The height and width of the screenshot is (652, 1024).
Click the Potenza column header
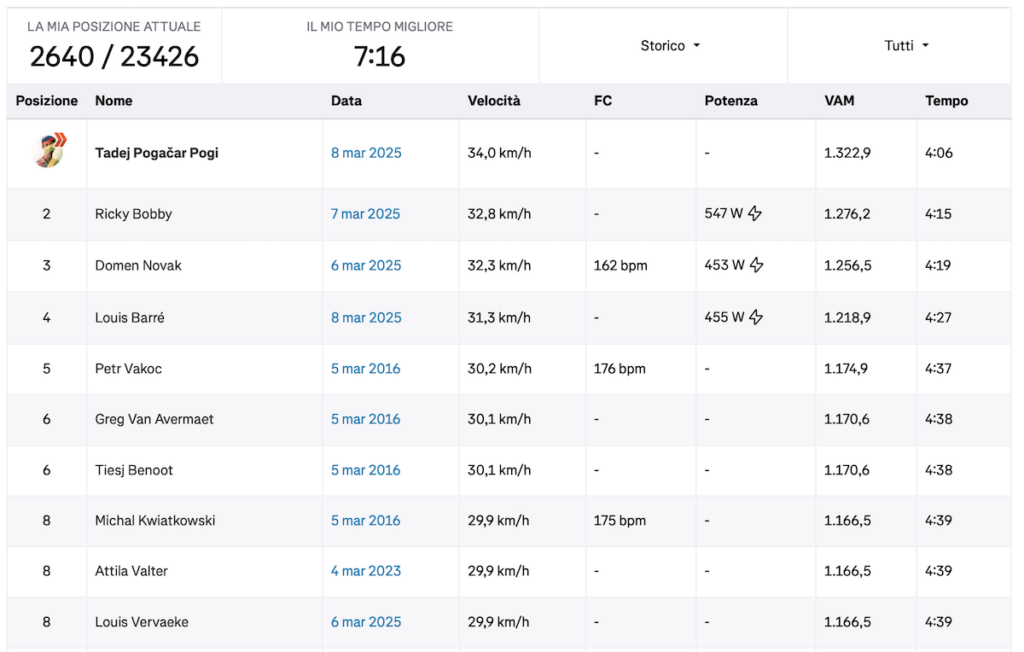tap(730, 101)
